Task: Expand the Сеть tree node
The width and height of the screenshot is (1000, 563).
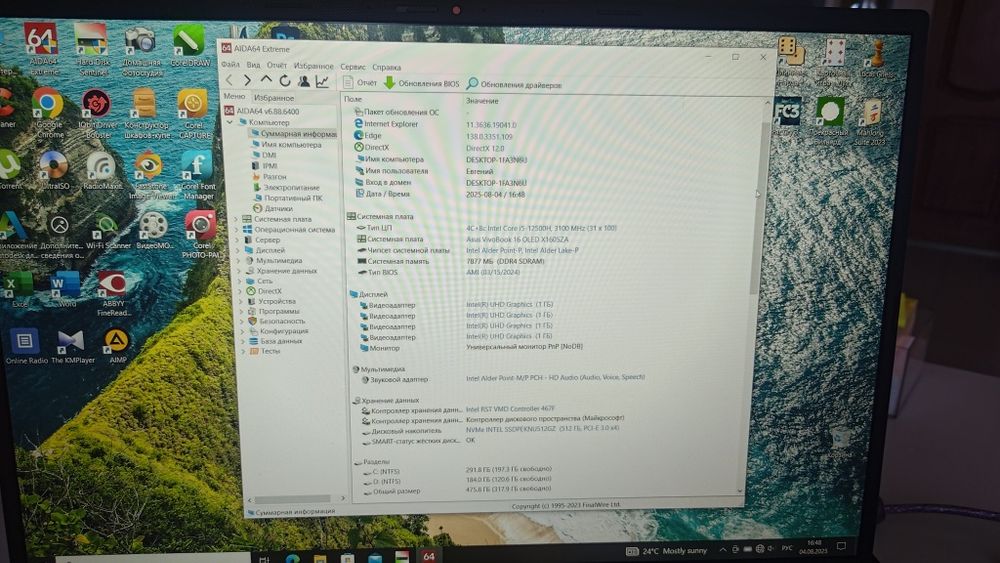Action: 240,281
